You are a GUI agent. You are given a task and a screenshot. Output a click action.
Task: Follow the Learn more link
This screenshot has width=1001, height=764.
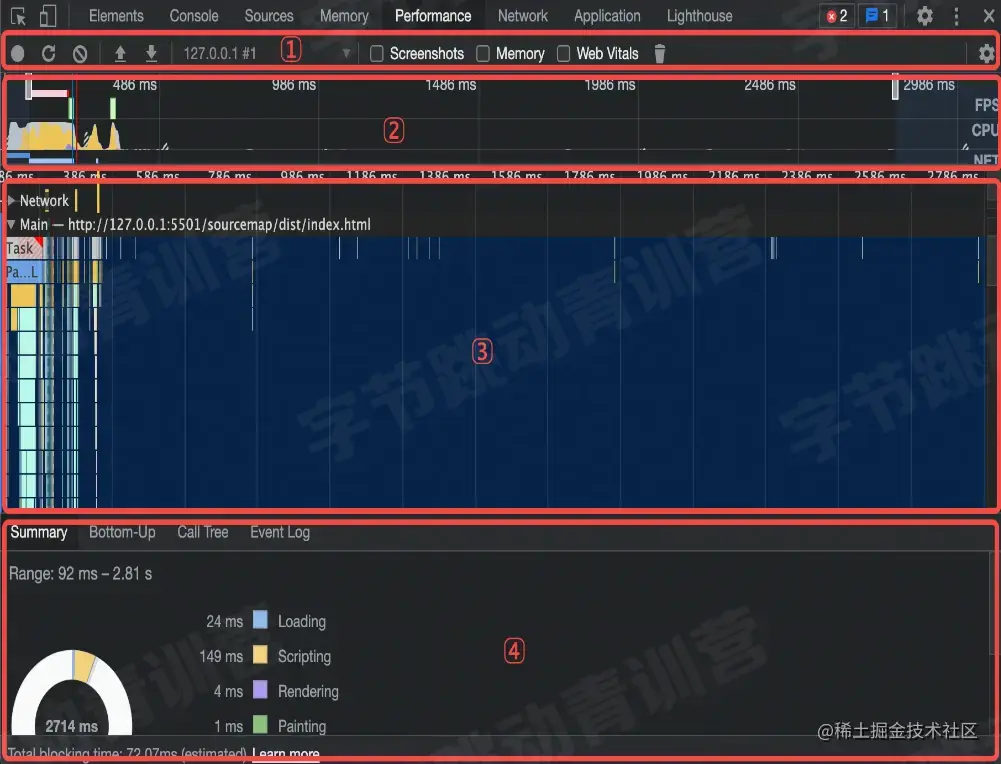pyautogui.click(x=285, y=753)
